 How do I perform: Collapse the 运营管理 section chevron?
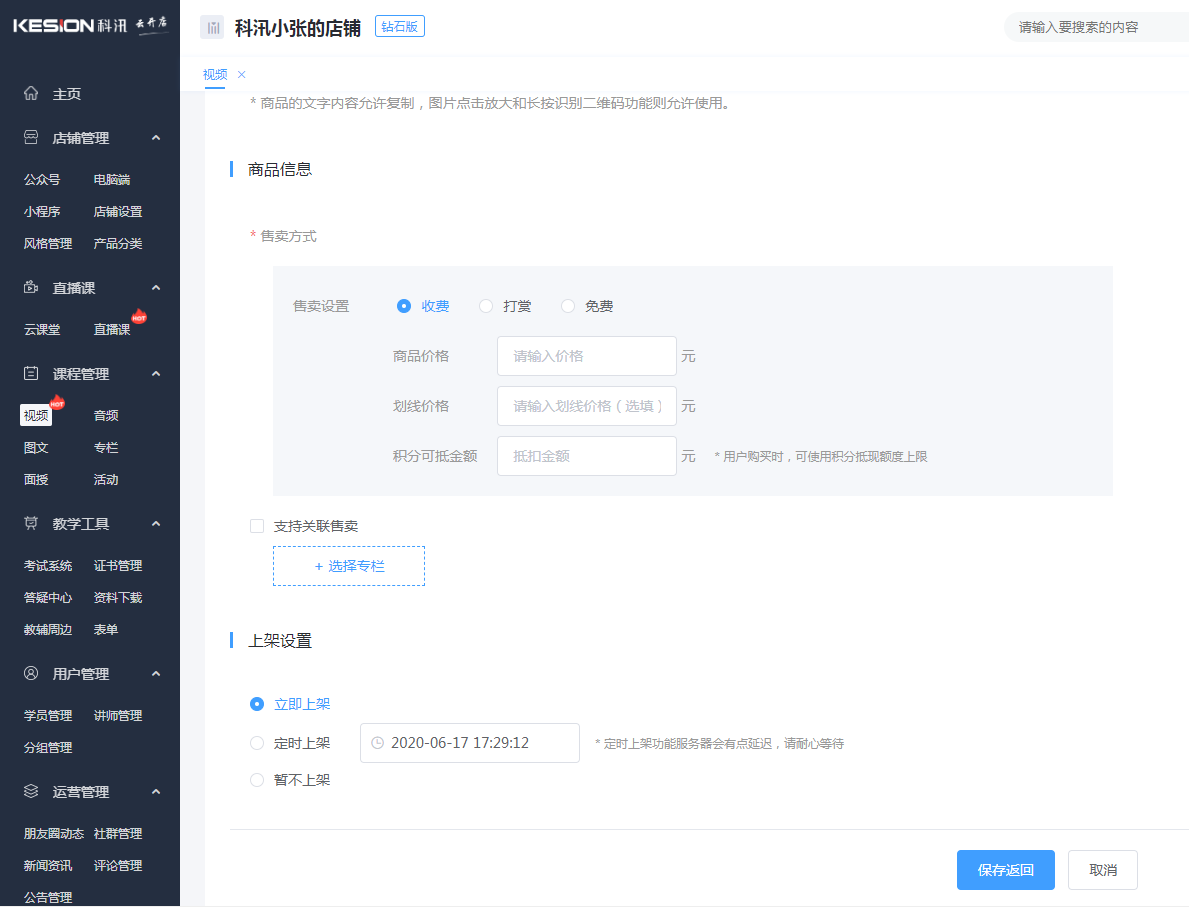(156, 791)
